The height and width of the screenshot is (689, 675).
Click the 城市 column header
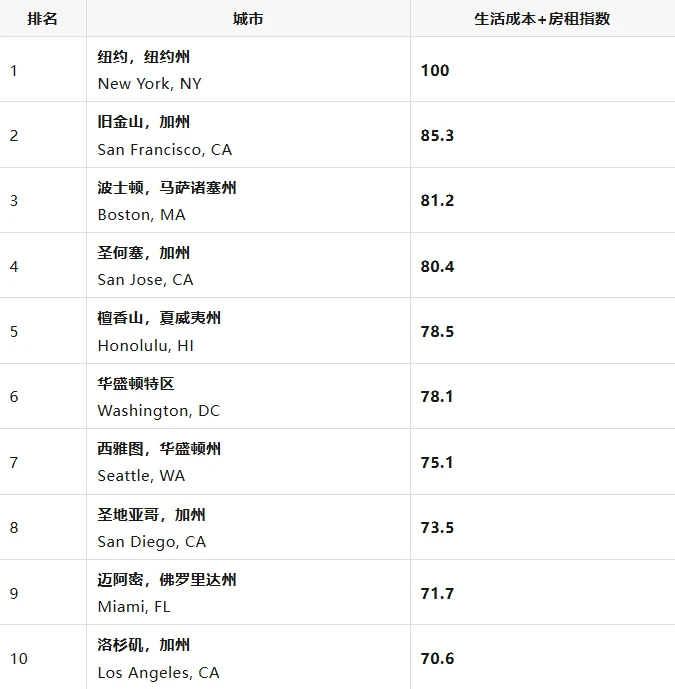(x=248, y=19)
